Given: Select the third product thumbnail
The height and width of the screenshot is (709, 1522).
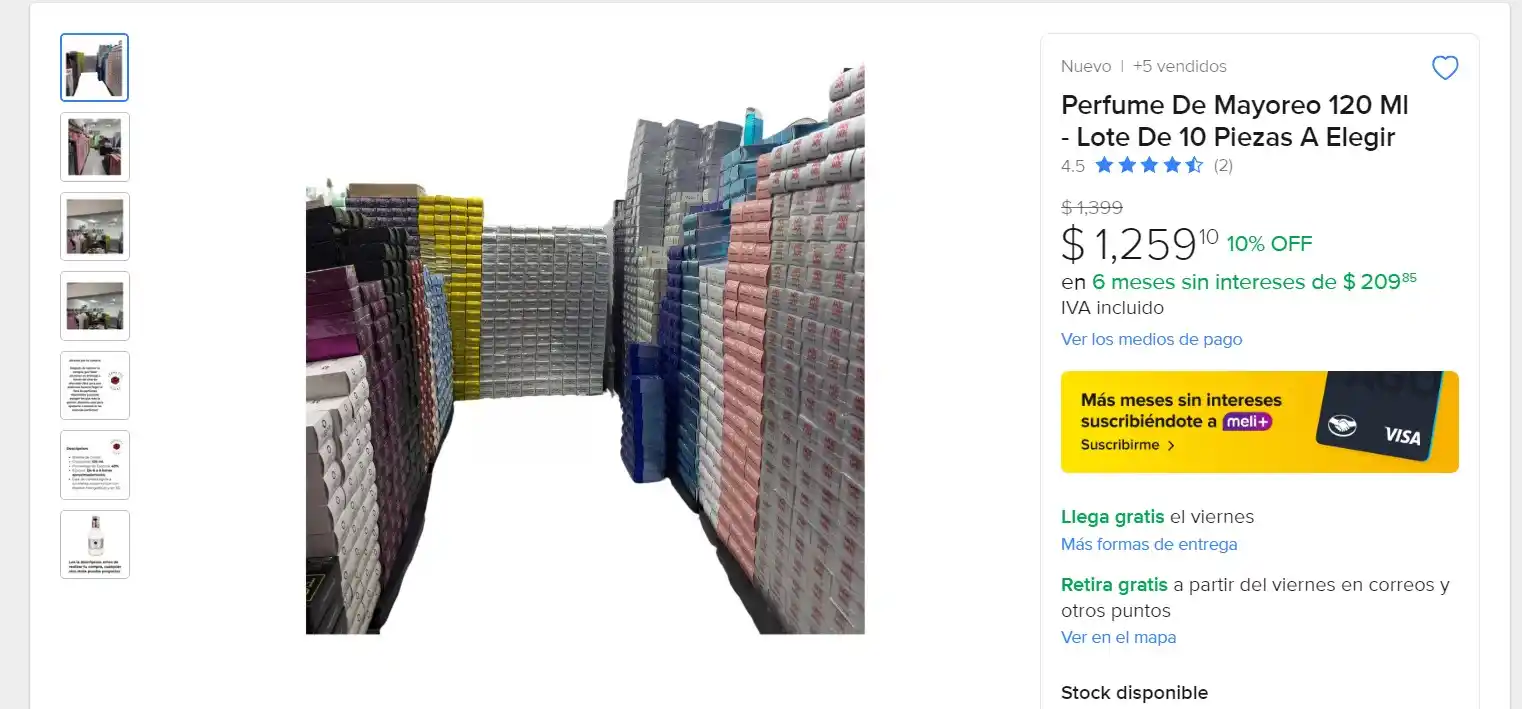Looking at the screenshot, I should [x=95, y=227].
